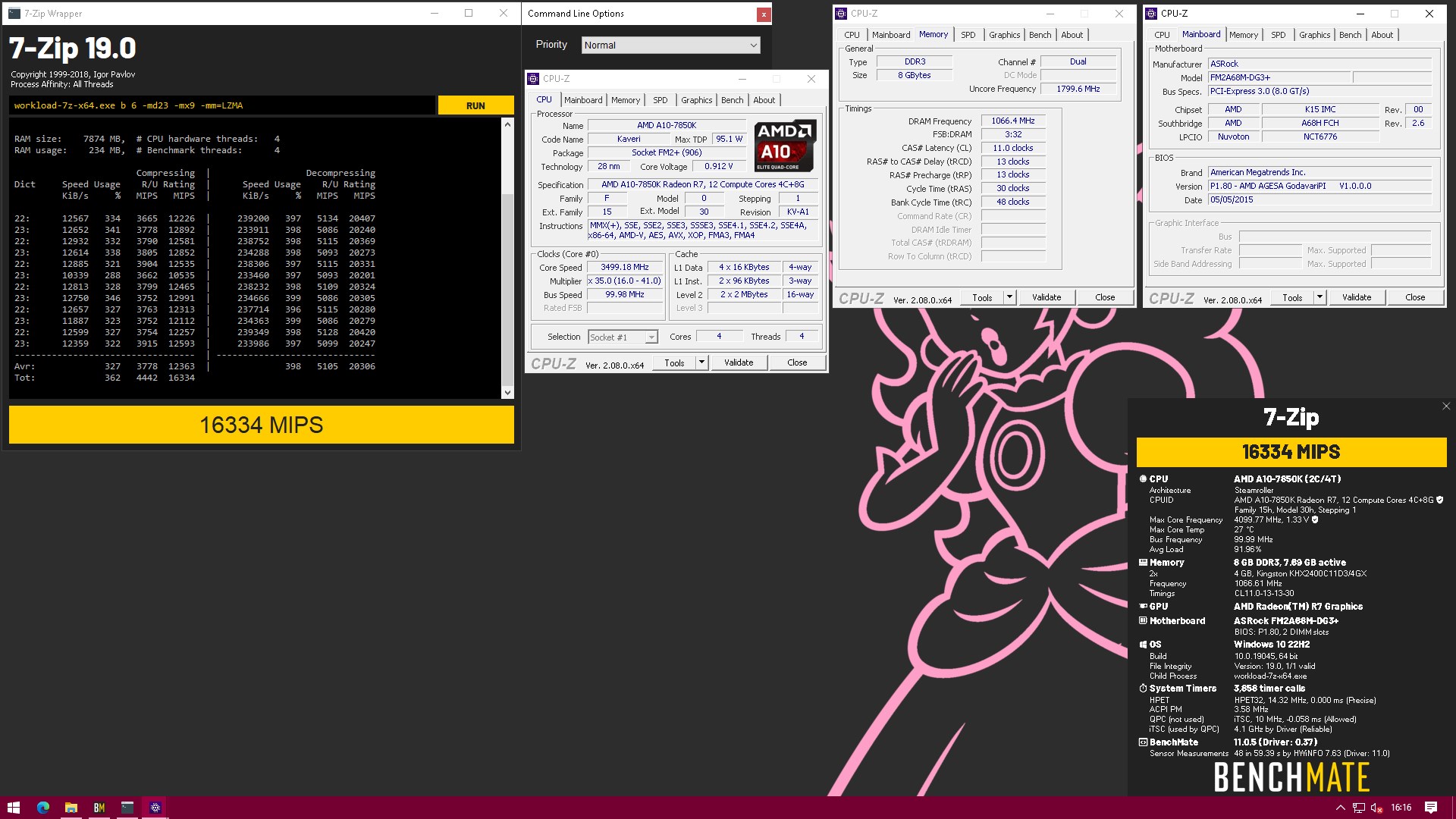Click Validate in CPU-Z Mainboard window
The image size is (1456, 819).
[1357, 297]
